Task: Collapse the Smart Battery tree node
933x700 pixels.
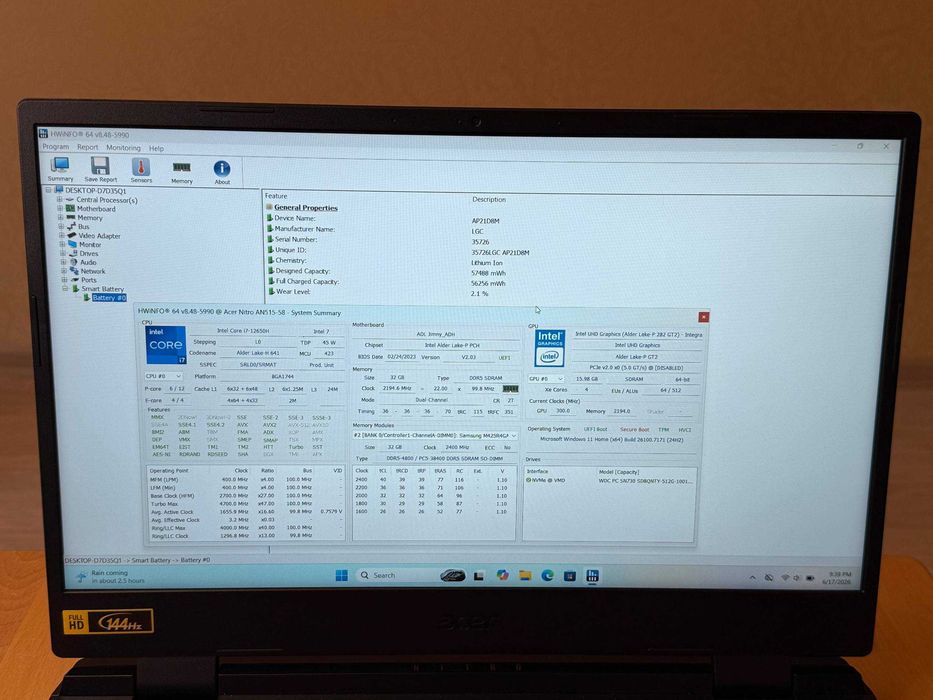Action: pos(65,288)
